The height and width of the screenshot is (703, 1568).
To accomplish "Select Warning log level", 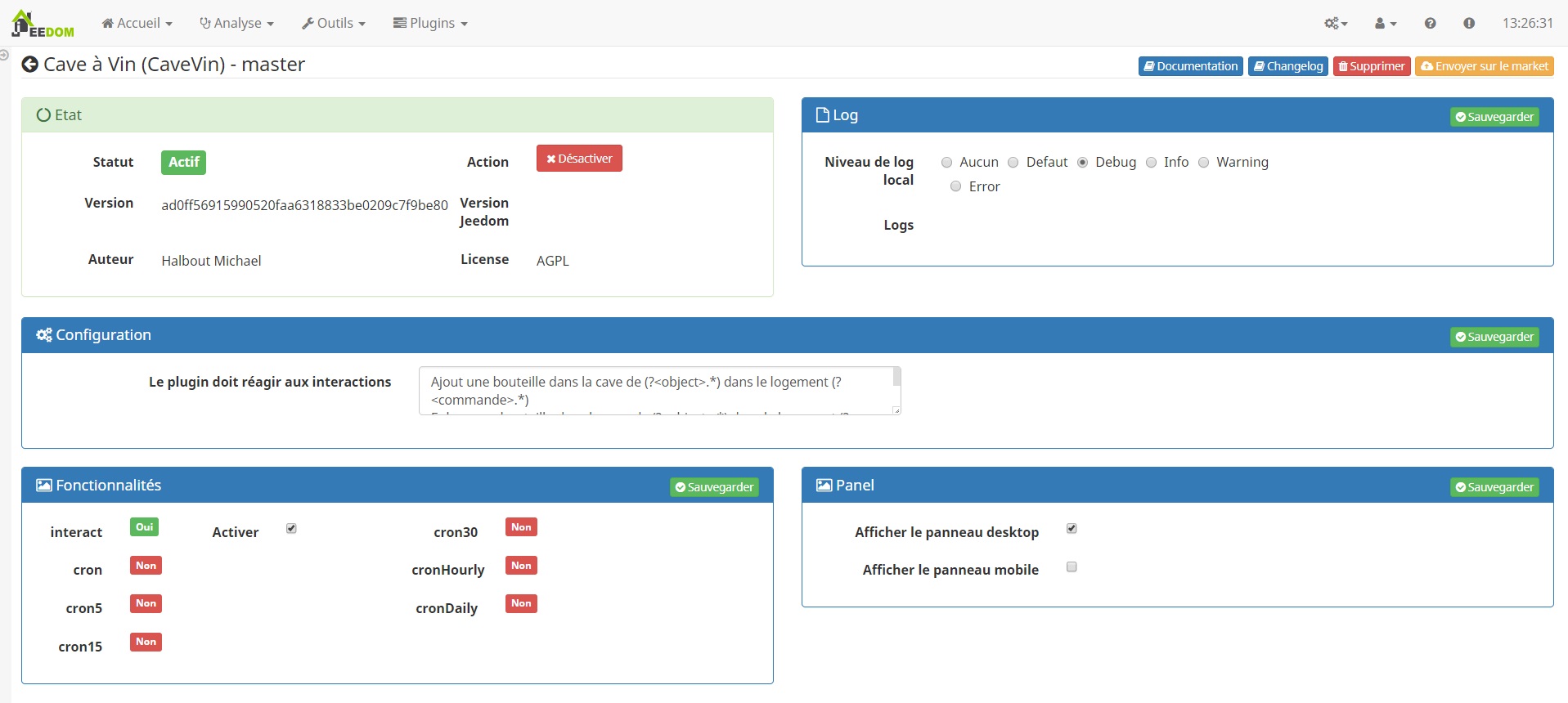I will (1203, 163).
